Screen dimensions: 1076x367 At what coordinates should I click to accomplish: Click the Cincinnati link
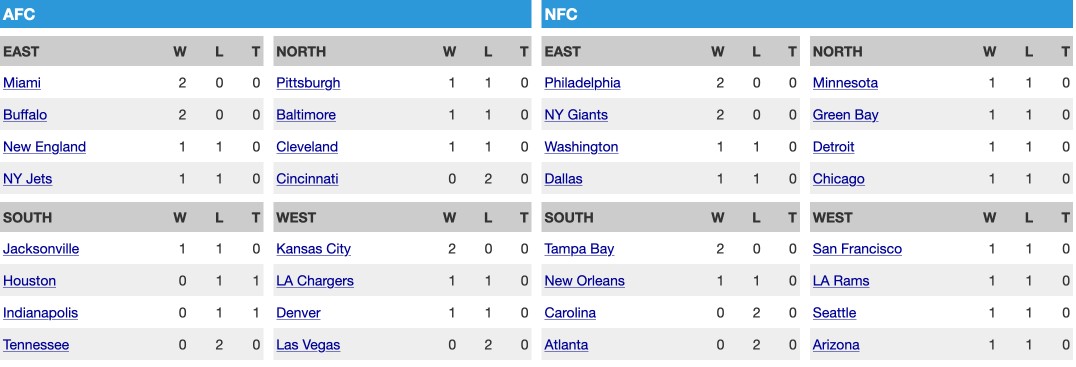point(307,179)
